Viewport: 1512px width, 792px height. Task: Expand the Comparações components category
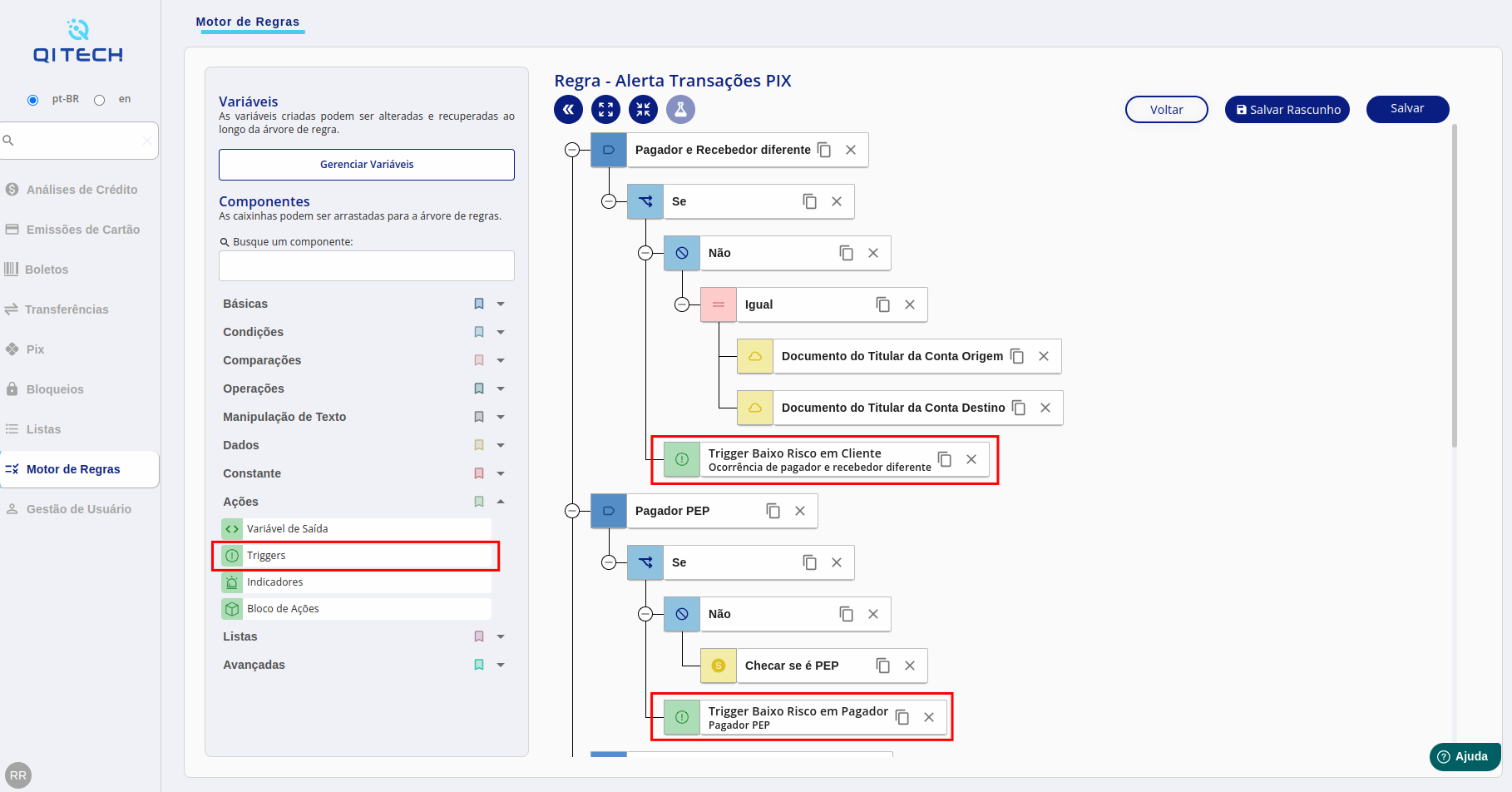pyautogui.click(x=501, y=360)
